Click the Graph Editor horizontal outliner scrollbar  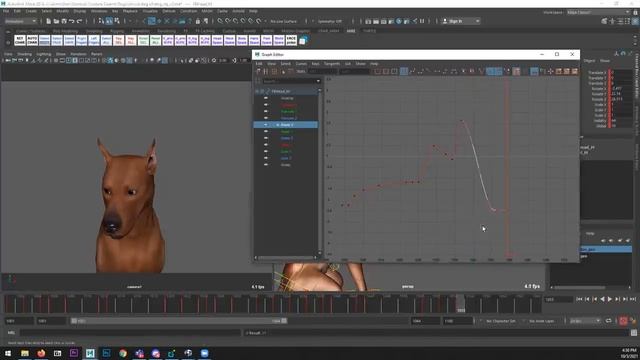point(286,258)
